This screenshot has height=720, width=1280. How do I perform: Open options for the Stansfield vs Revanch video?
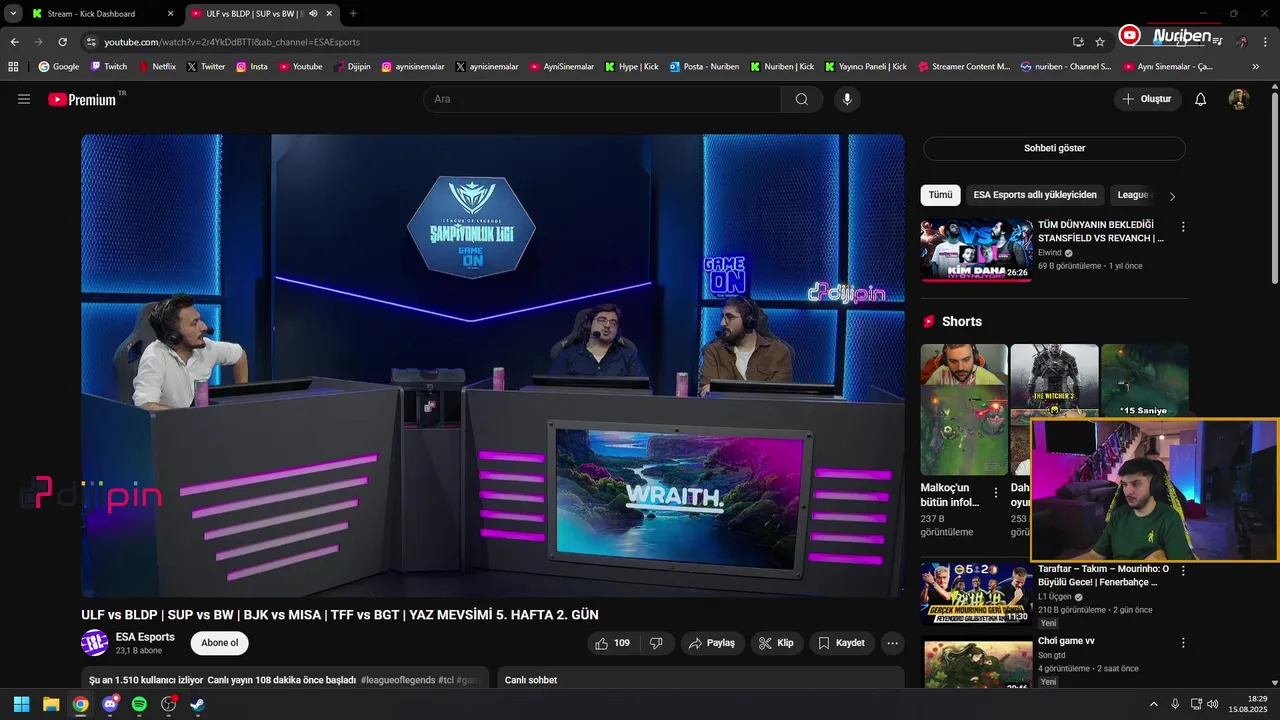[x=1183, y=227]
